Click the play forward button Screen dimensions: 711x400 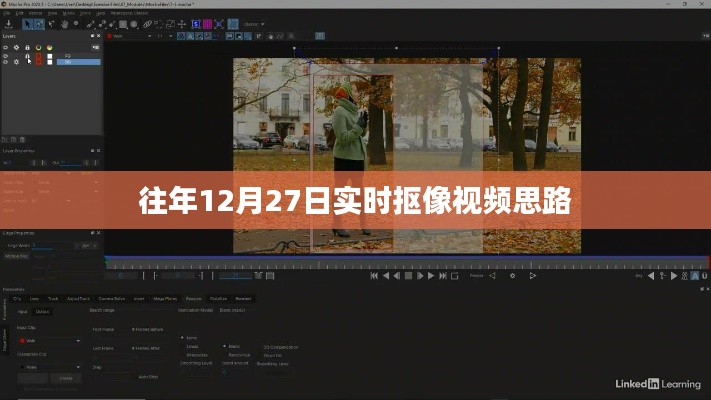(x=430, y=276)
